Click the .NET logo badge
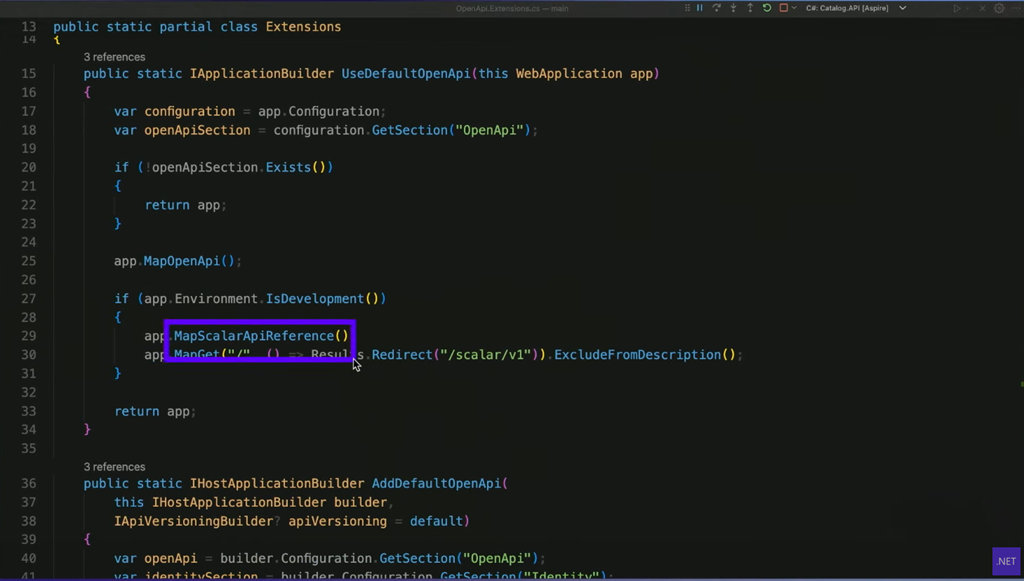Screen dimensions: 1024x581 (1005, 561)
